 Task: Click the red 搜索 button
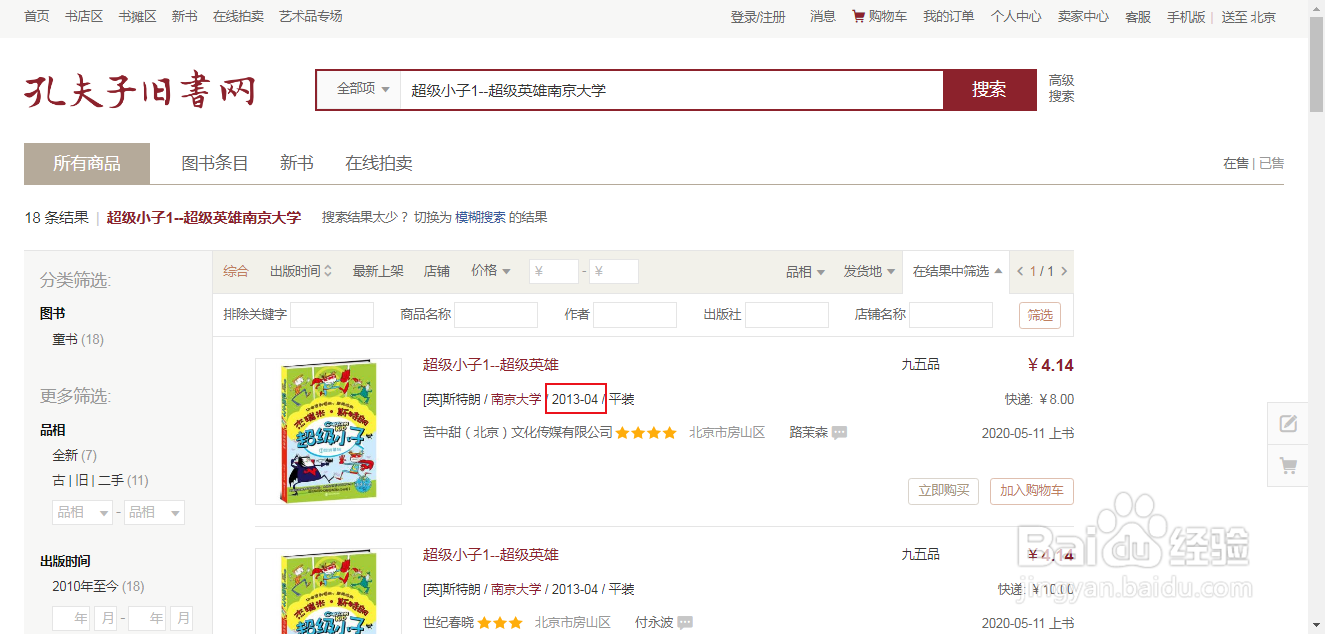tap(989, 89)
